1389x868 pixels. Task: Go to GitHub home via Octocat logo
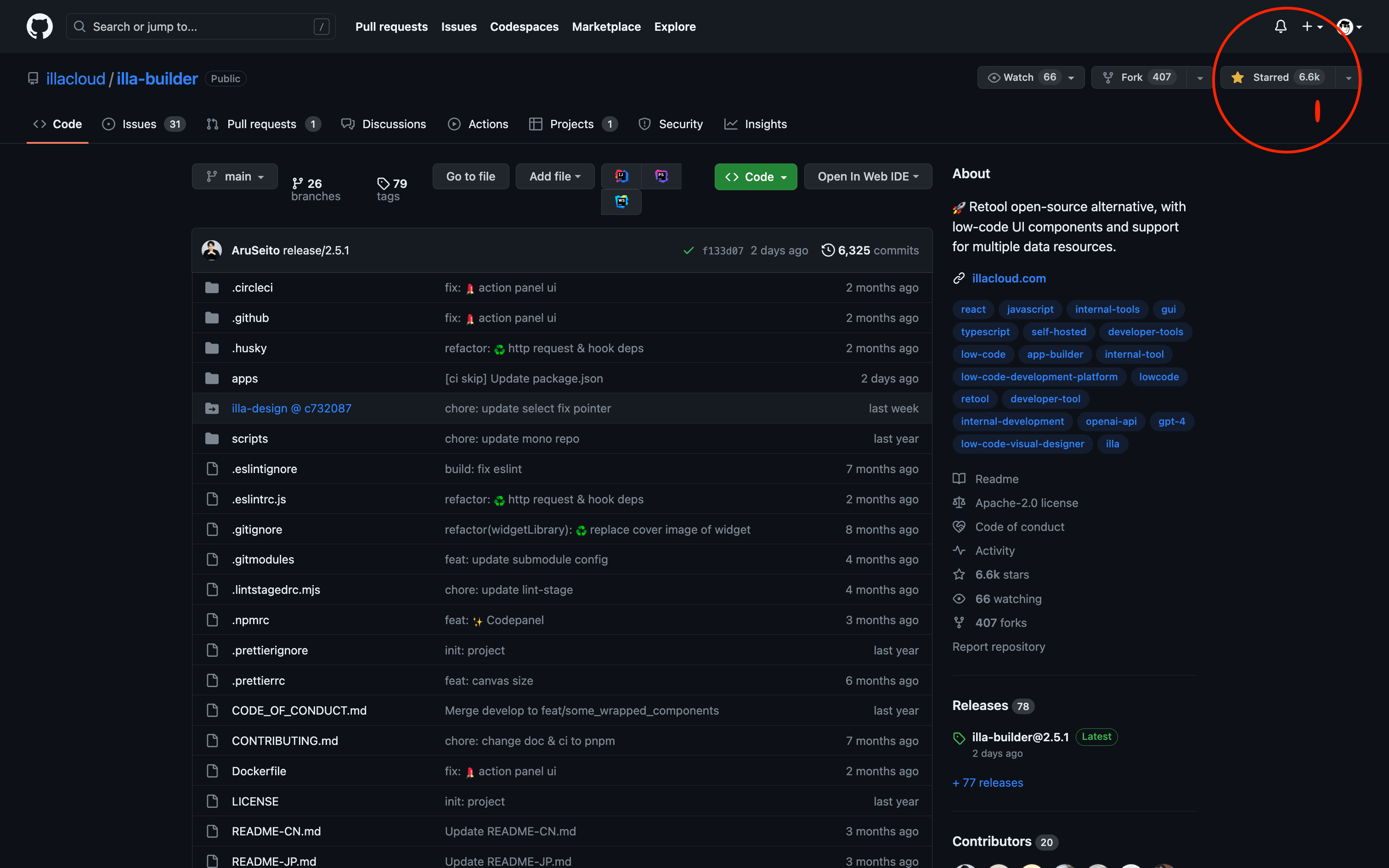click(x=40, y=27)
